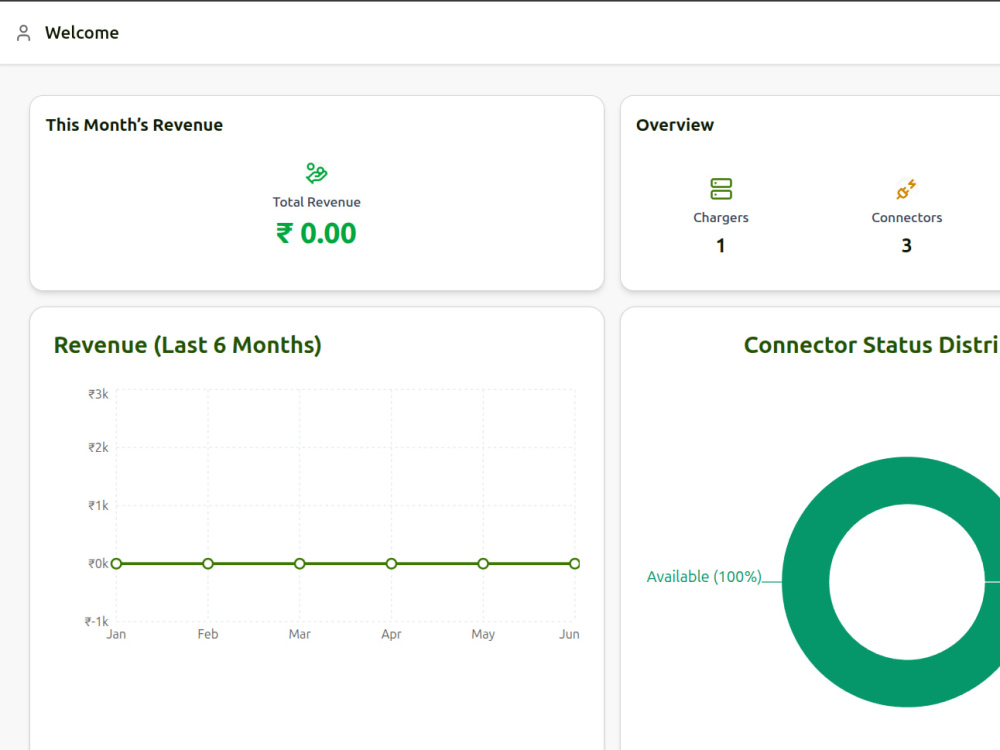
Task: Click the 'Welcome' header text
Action: [x=82, y=33]
